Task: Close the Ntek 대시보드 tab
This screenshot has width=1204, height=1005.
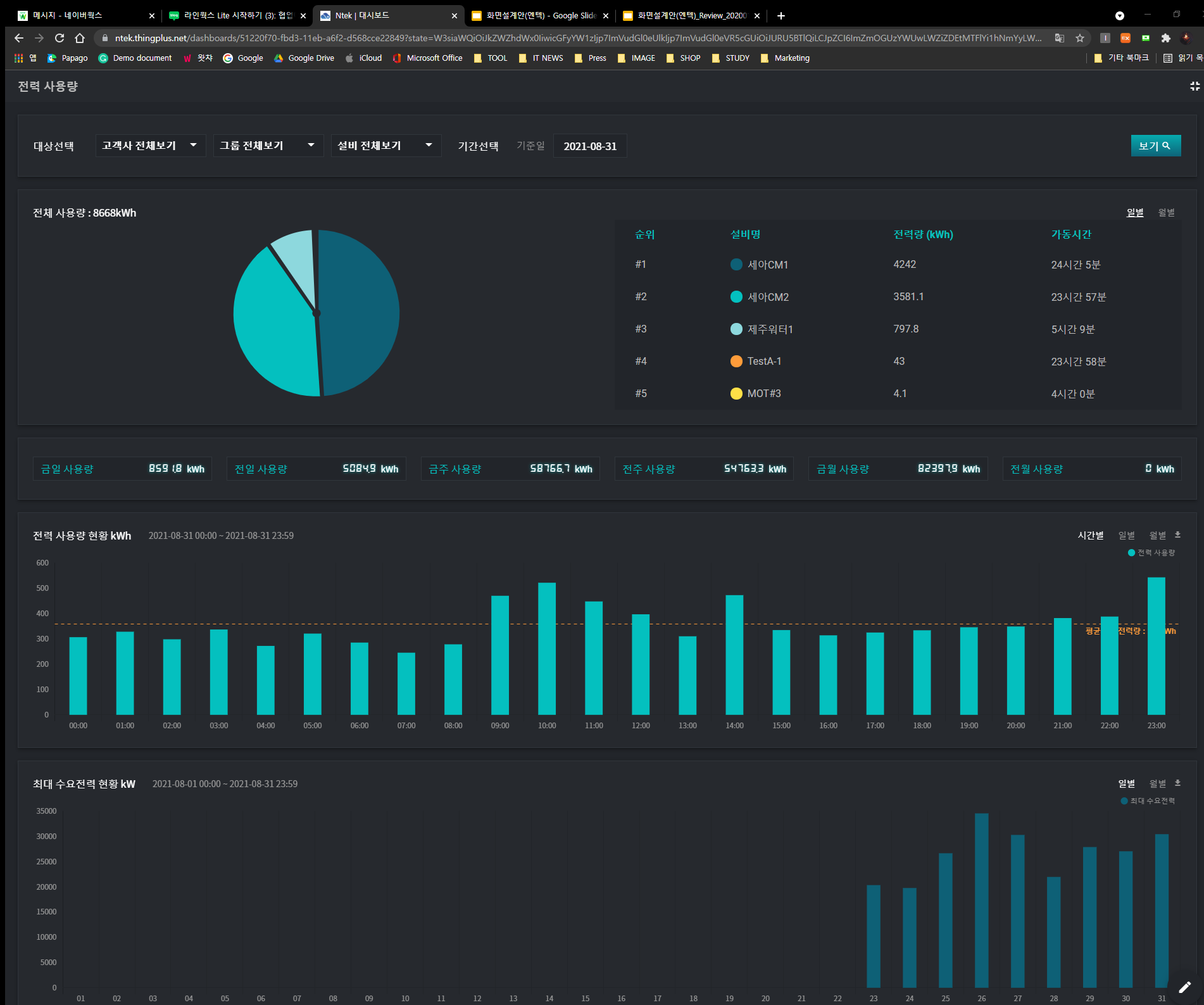Action: [455, 16]
